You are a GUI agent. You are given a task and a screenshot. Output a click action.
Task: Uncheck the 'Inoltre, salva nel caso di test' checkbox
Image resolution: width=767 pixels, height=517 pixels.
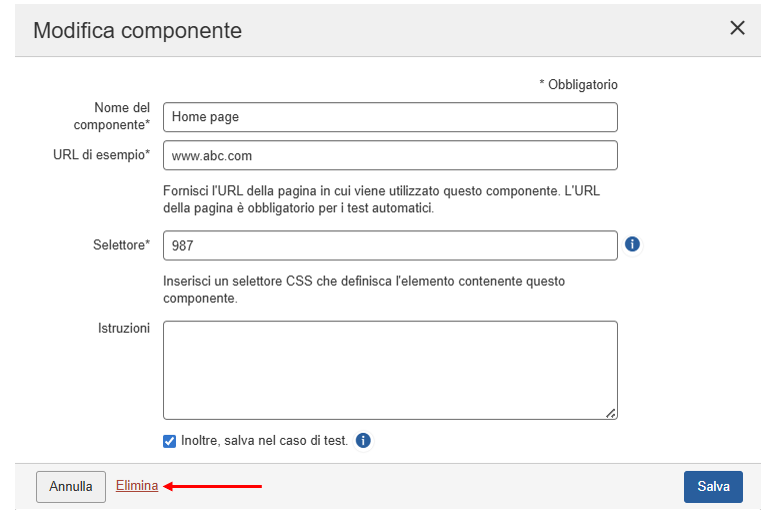tap(169, 440)
